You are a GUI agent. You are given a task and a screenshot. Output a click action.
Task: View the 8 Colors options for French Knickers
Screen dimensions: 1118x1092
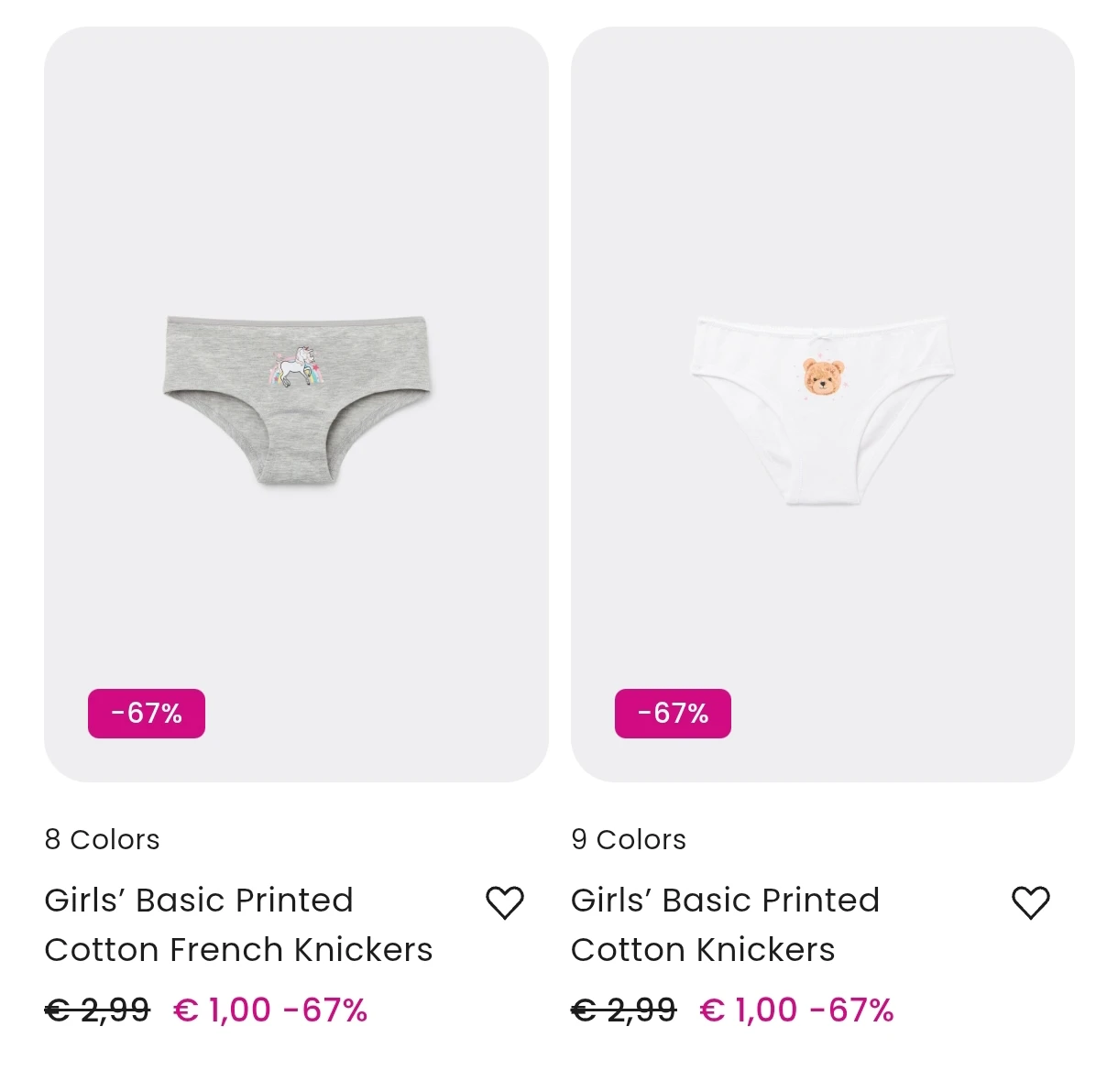point(102,839)
